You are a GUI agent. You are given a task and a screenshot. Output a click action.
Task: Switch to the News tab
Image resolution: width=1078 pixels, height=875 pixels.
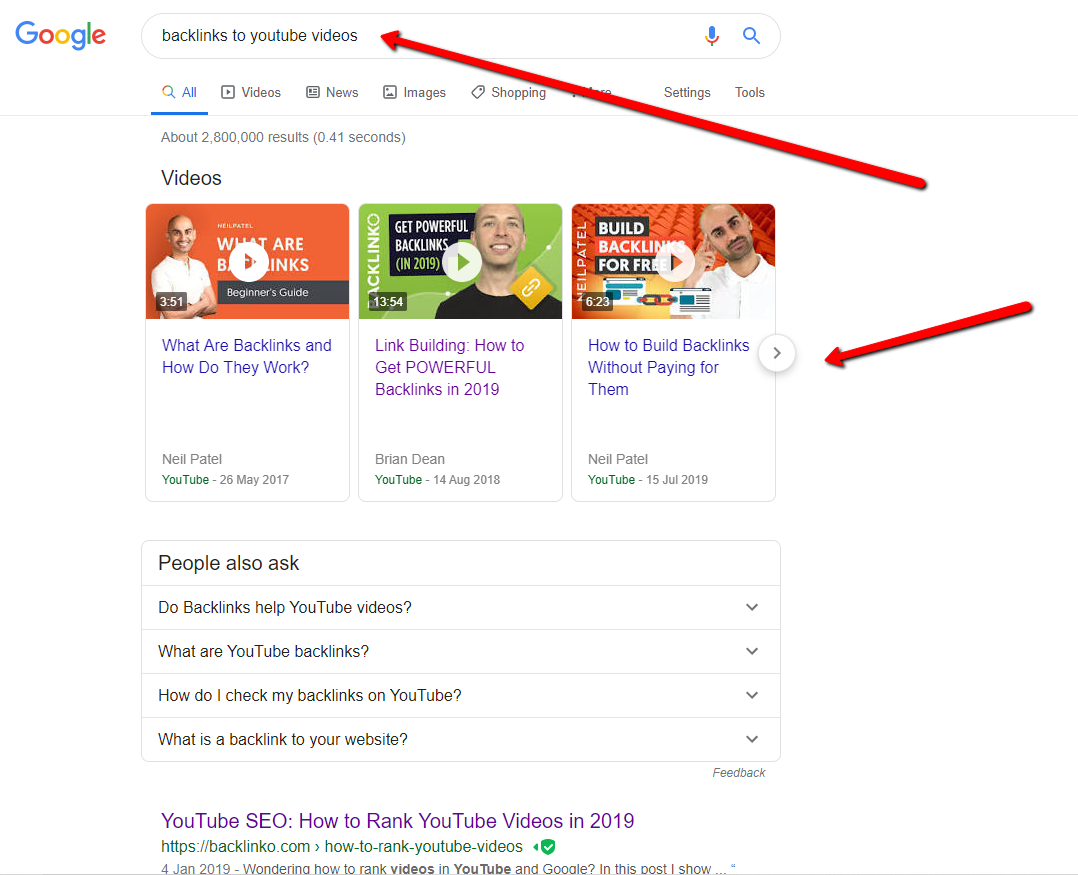point(332,93)
